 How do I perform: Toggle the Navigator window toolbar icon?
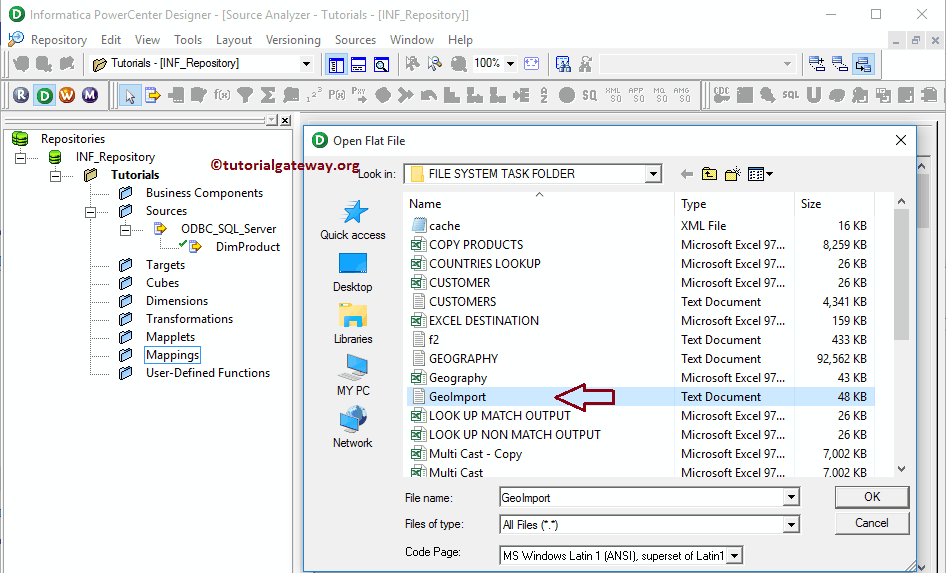336,64
